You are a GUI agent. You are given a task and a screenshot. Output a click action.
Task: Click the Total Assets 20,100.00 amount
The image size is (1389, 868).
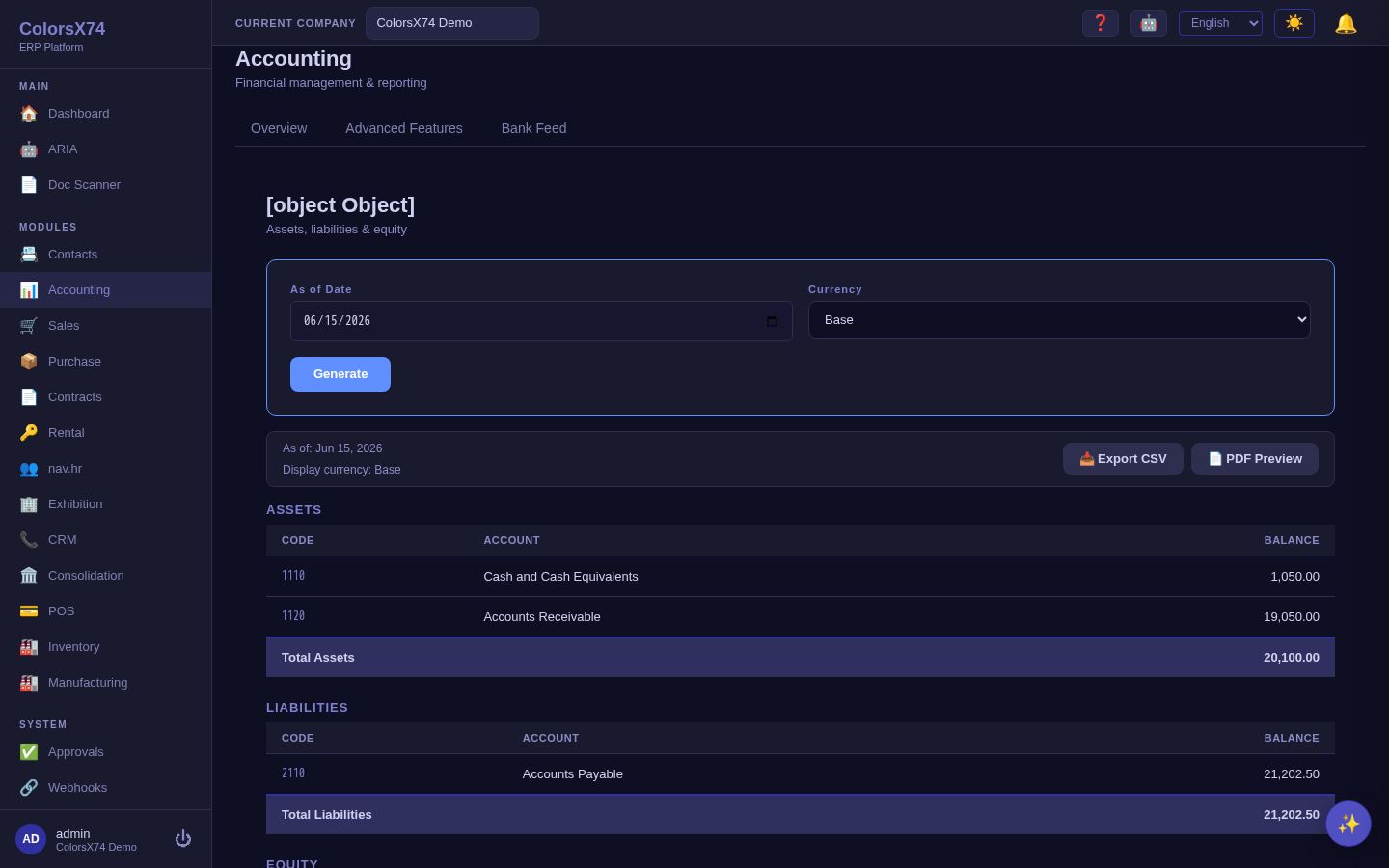(x=1292, y=658)
